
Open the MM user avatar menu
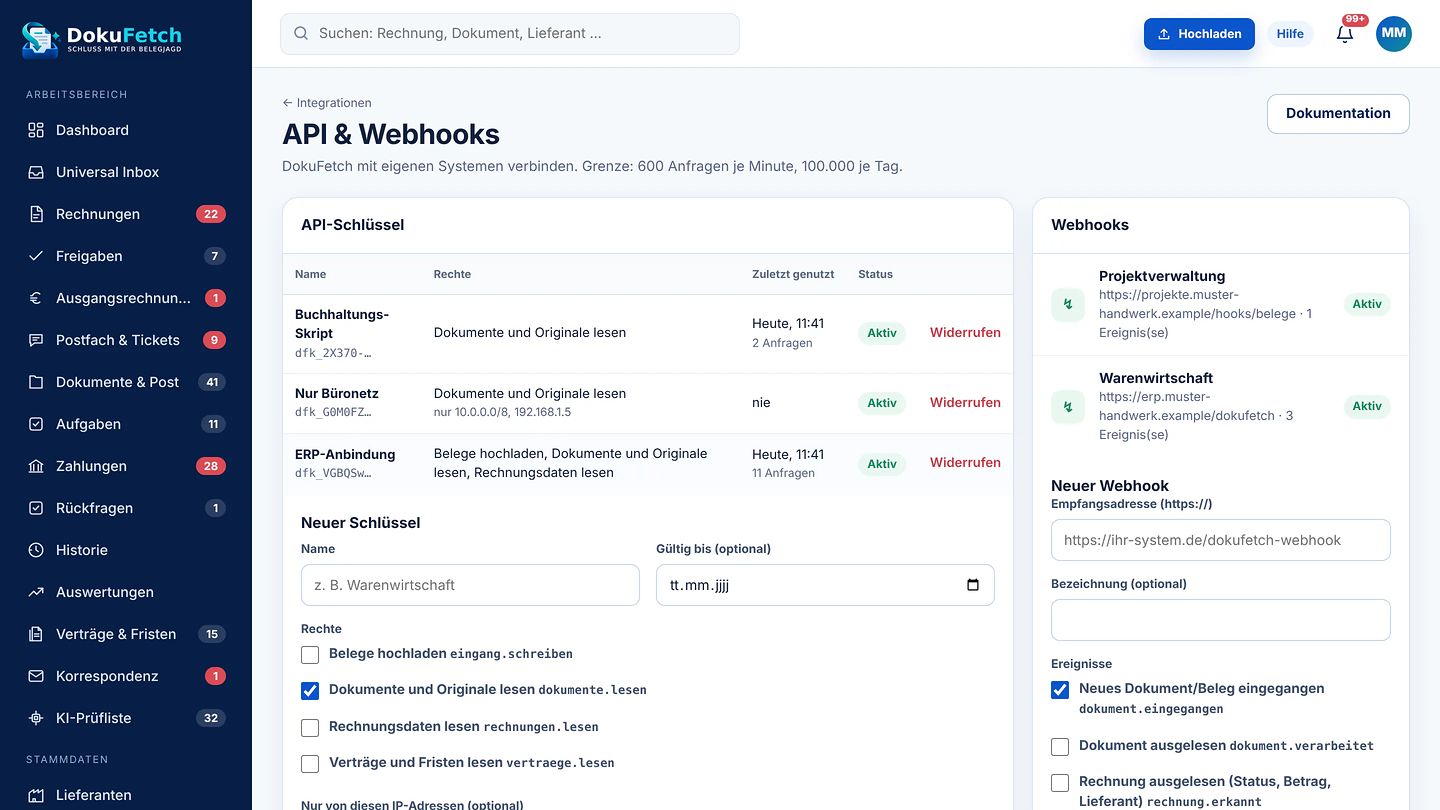(x=1394, y=34)
